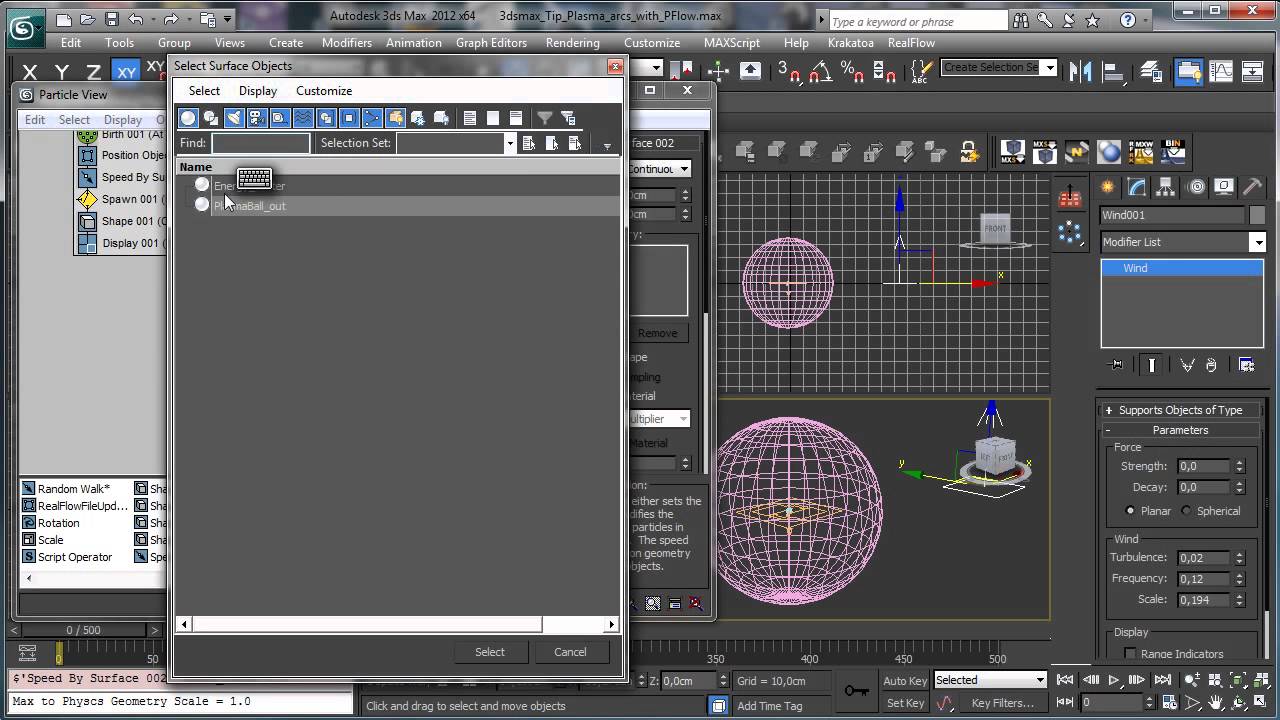The height and width of the screenshot is (720, 1280).
Task: Click the 0 / 500 time slider
Action: coord(84,630)
